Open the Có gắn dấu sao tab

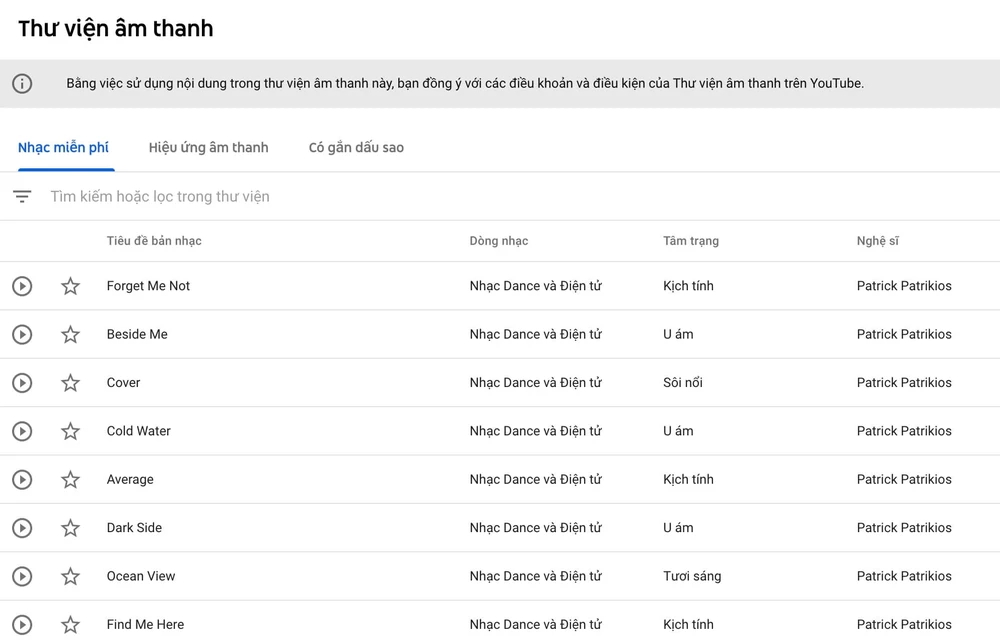click(x=356, y=147)
